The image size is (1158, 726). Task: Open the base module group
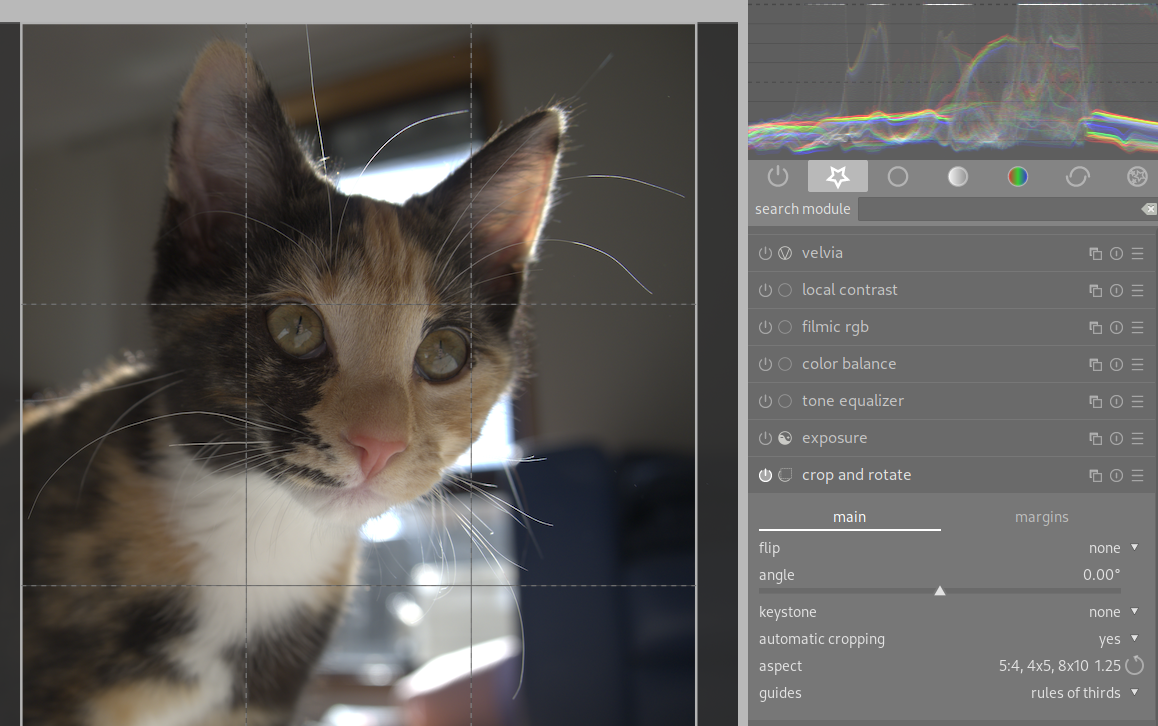(x=897, y=176)
